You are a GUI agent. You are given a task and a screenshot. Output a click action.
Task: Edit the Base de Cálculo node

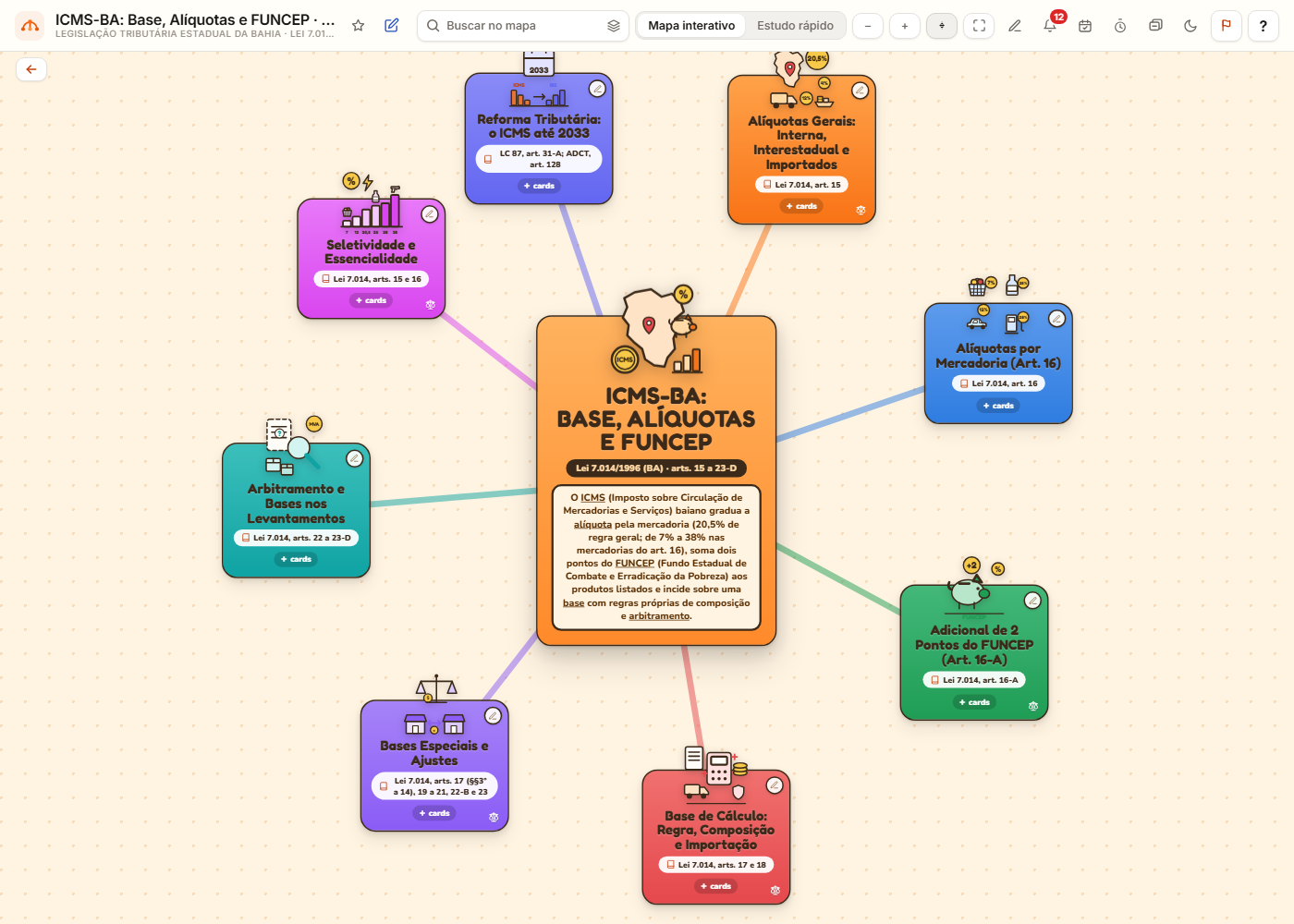coord(775,785)
